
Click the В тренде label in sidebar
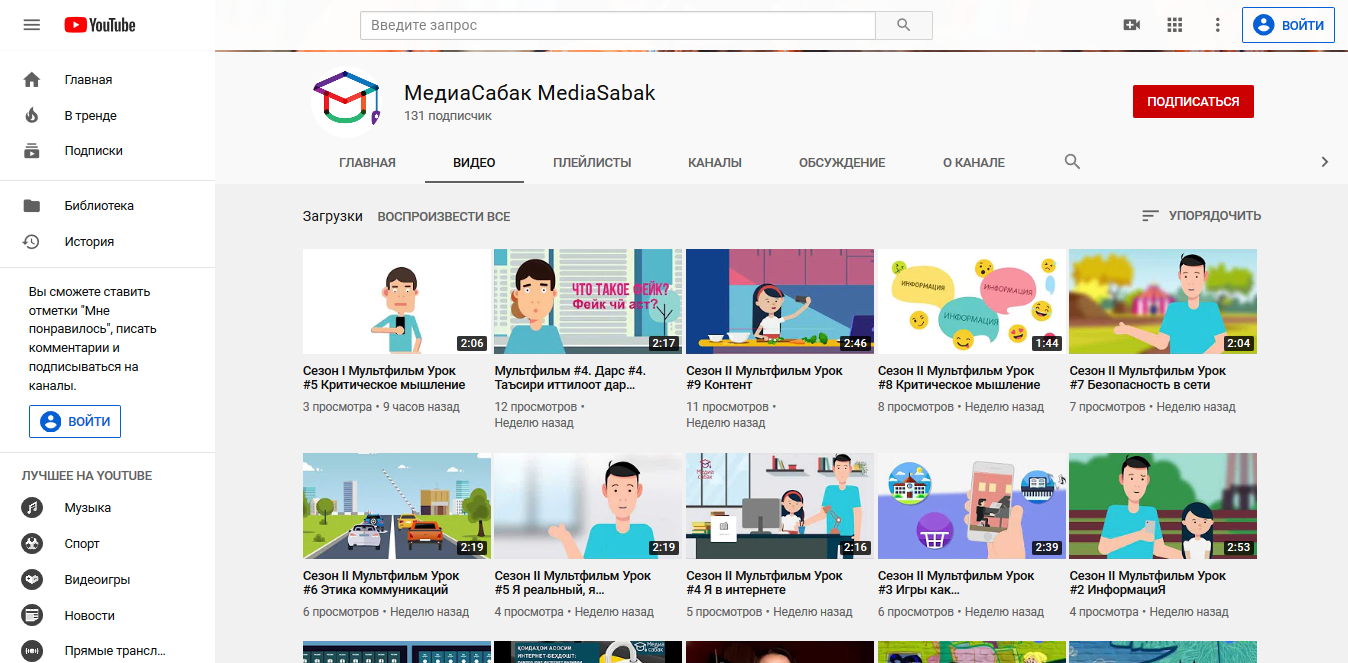91,116
